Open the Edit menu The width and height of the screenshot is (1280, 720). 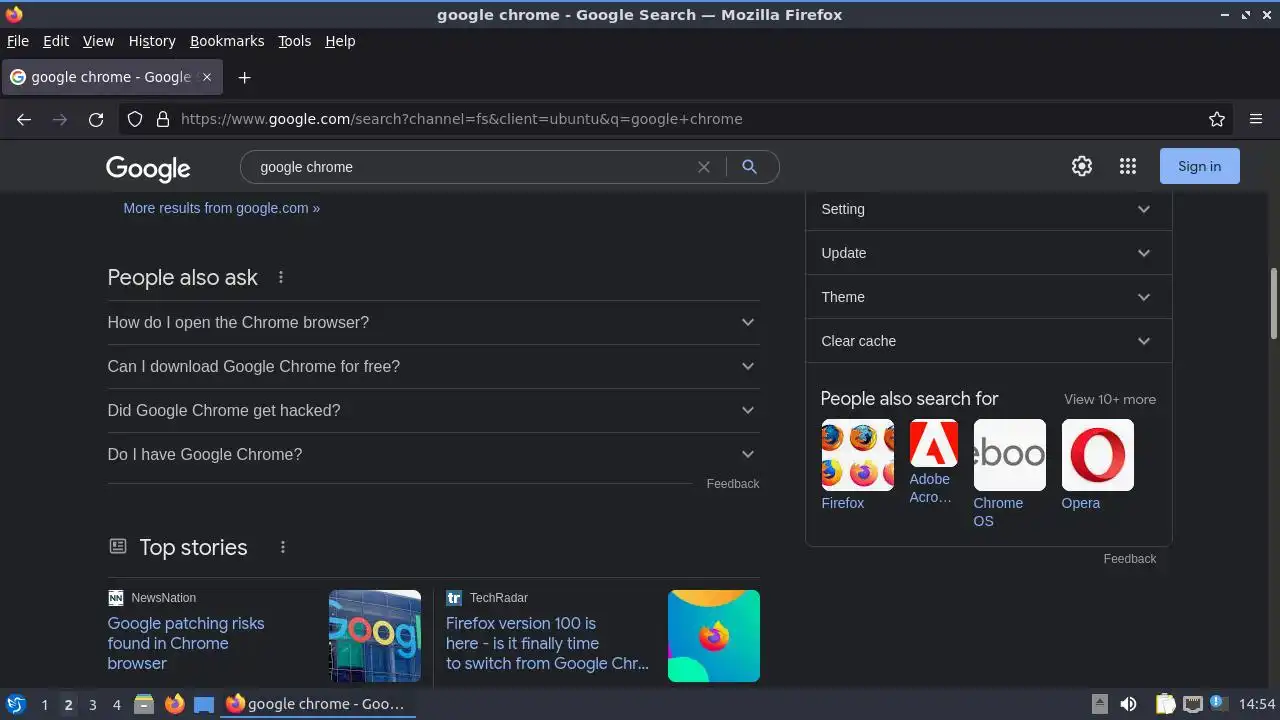pos(56,41)
